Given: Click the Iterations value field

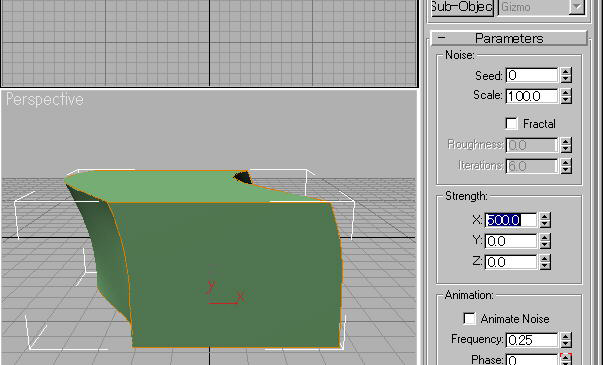Looking at the screenshot, I should click(x=531, y=166).
